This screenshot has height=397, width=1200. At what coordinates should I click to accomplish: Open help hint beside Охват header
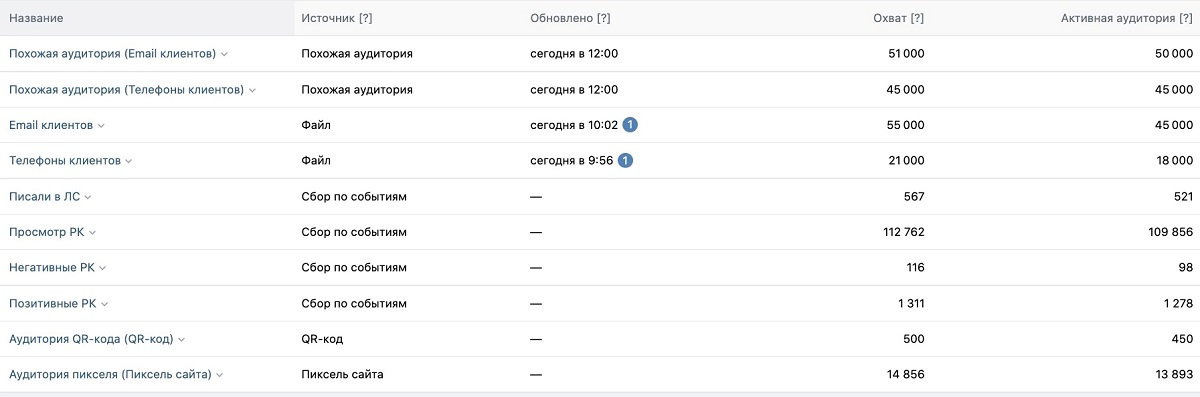917,18
